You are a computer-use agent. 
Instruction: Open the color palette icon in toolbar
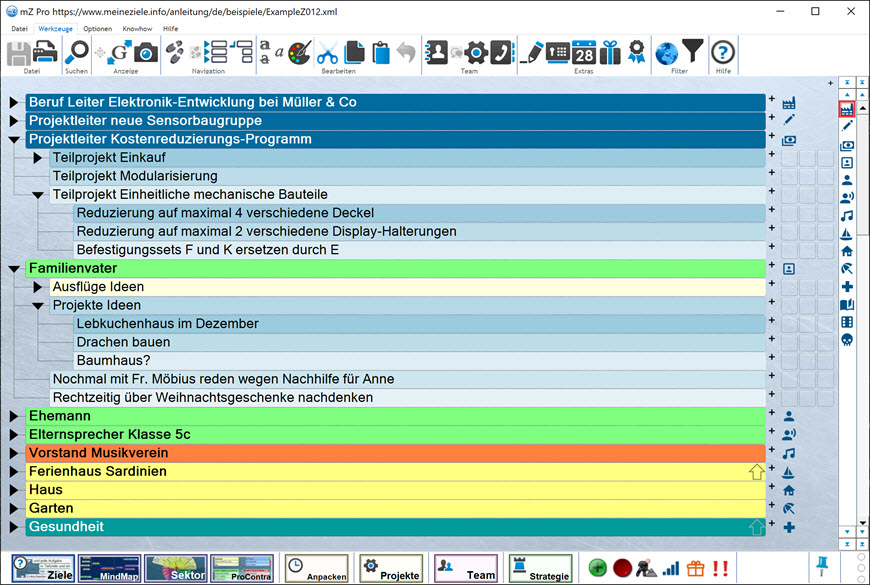[x=300, y=53]
